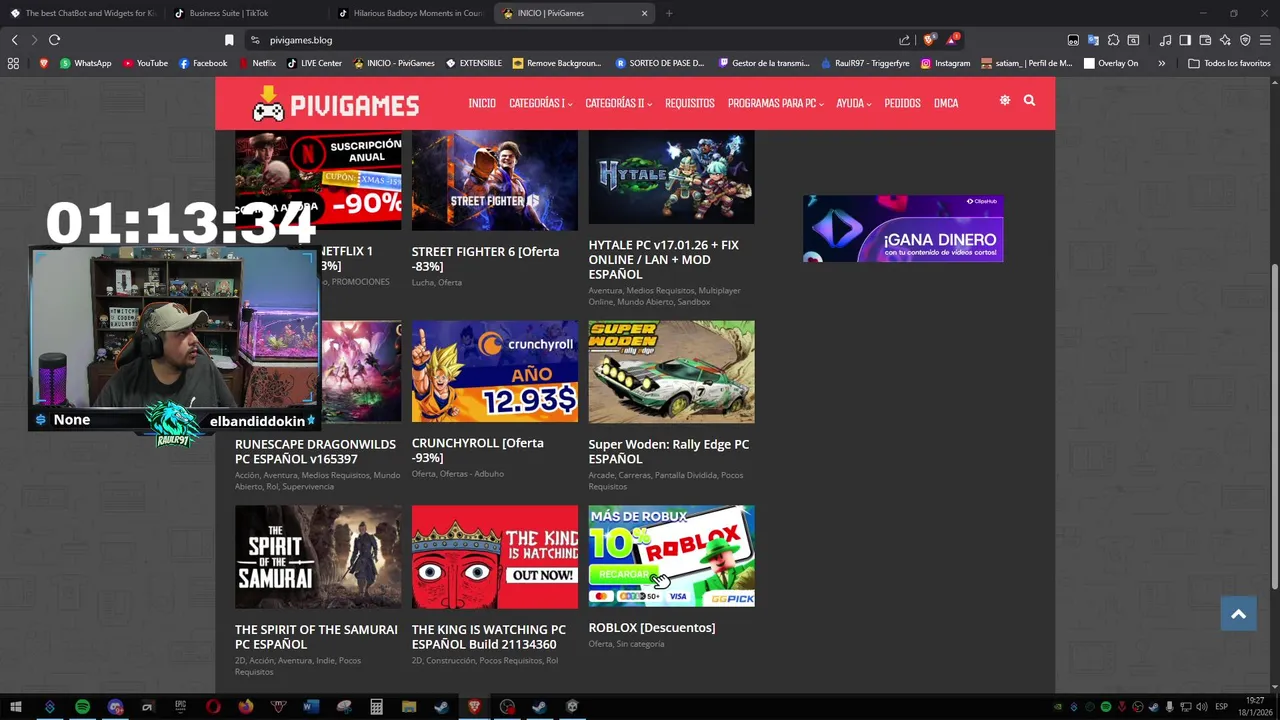Go to INICIO in the site menu
The width and height of the screenshot is (1280, 720).
[x=482, y=103]
